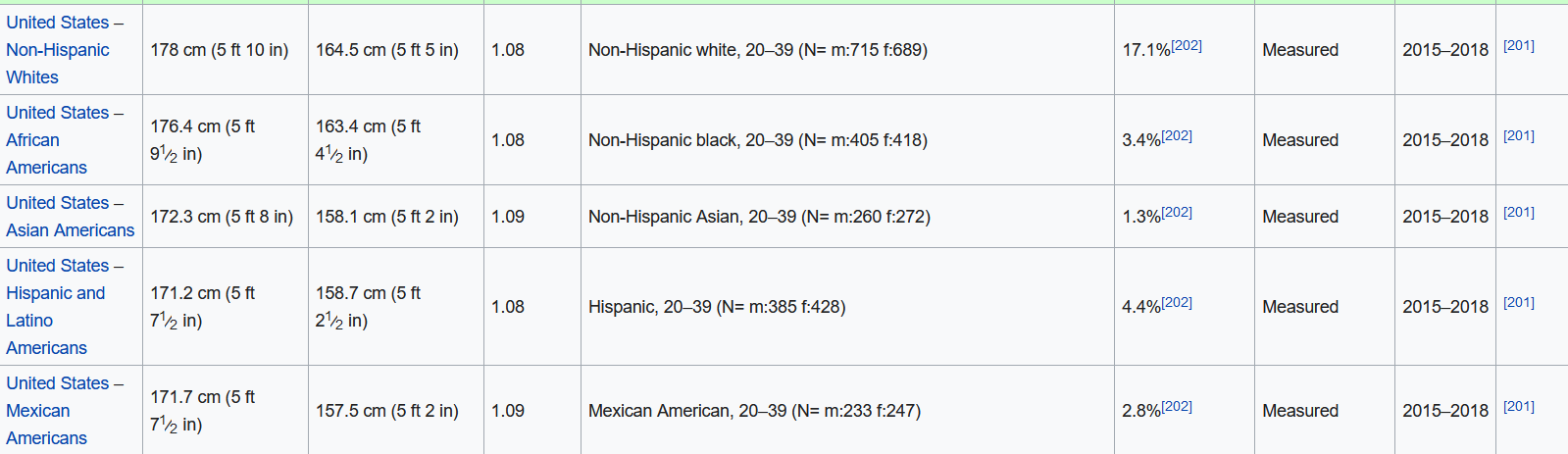
Task: Follow citation [202] next to 17.1%
Action: click(1187, 45)
